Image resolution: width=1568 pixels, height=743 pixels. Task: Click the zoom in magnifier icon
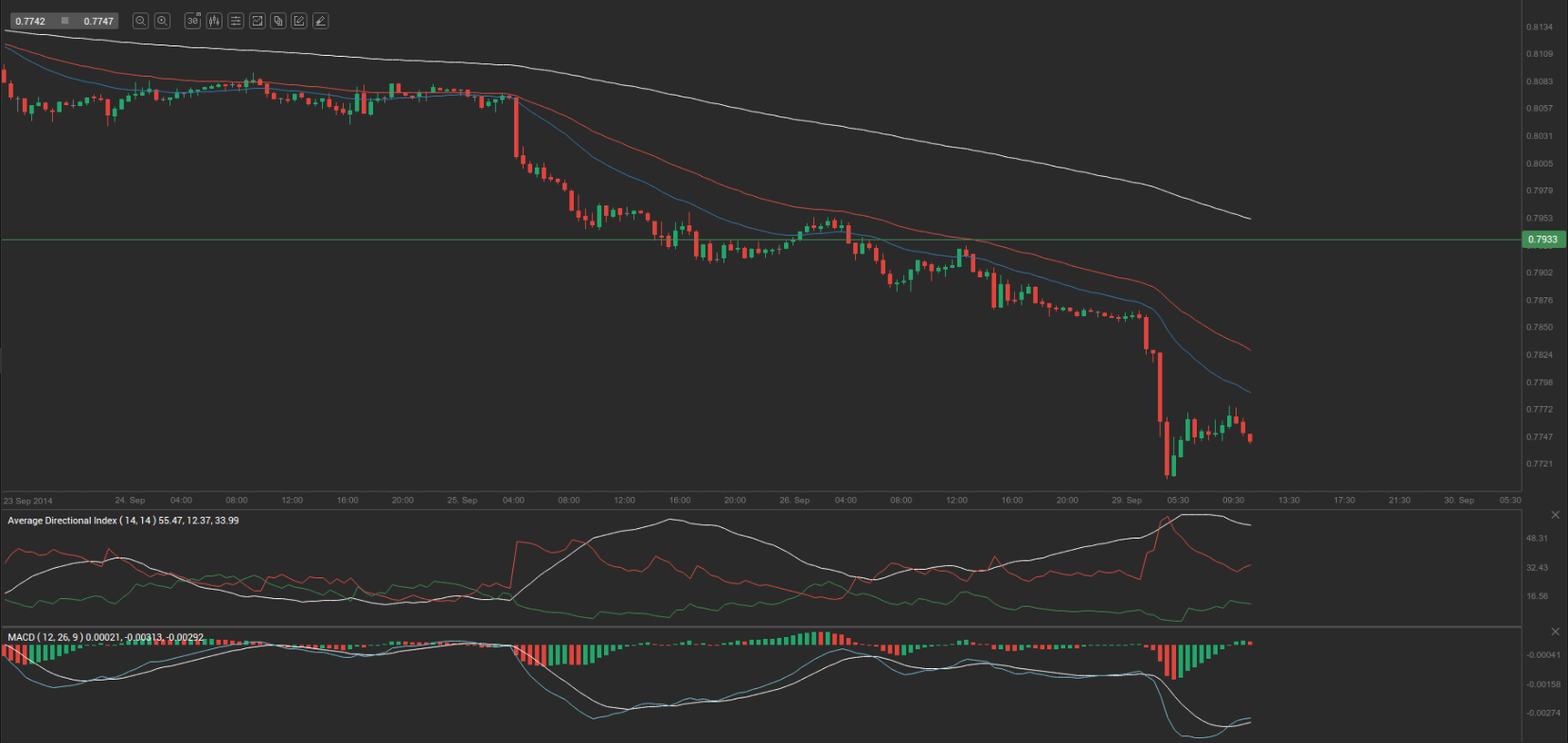[x=162, y=21]
